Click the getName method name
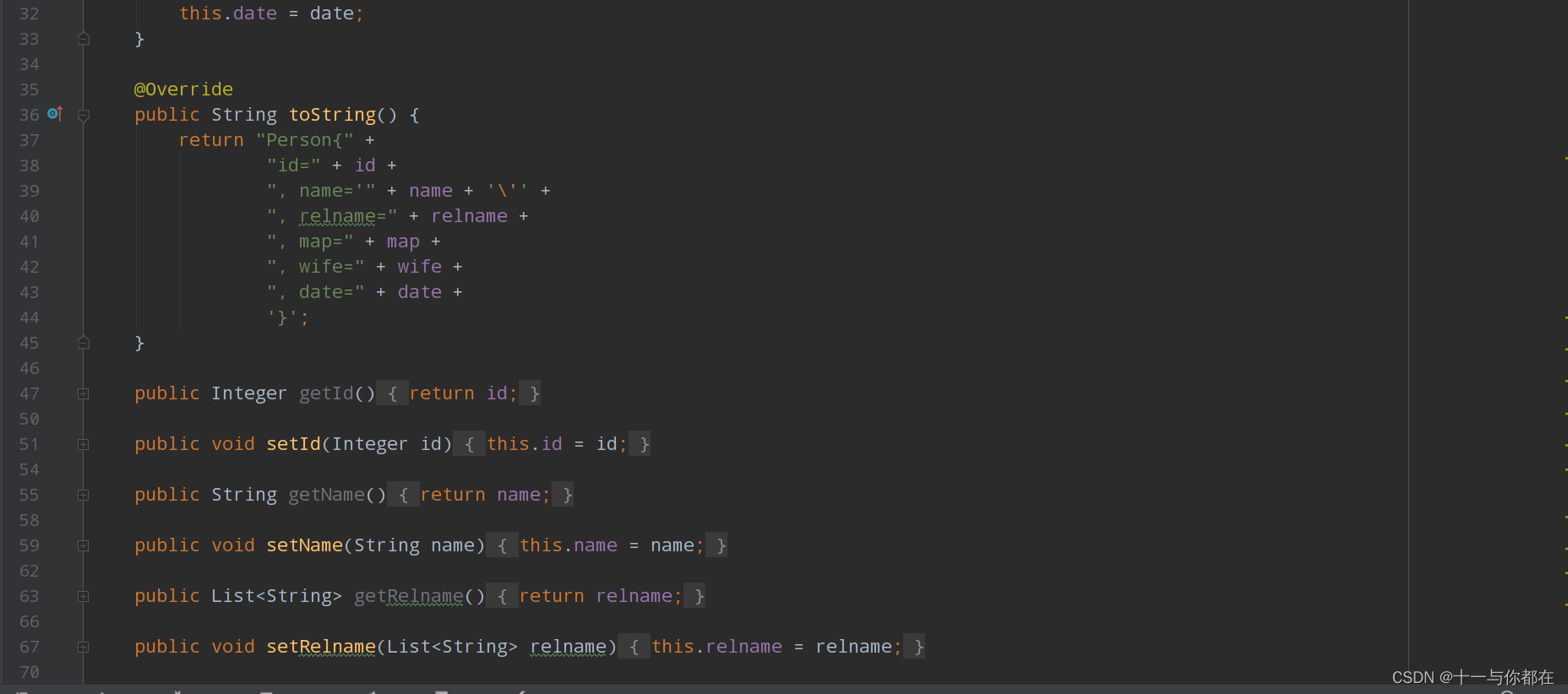Image resolution: width=1568 pixels, height=694 pixels. pos(327,495)
